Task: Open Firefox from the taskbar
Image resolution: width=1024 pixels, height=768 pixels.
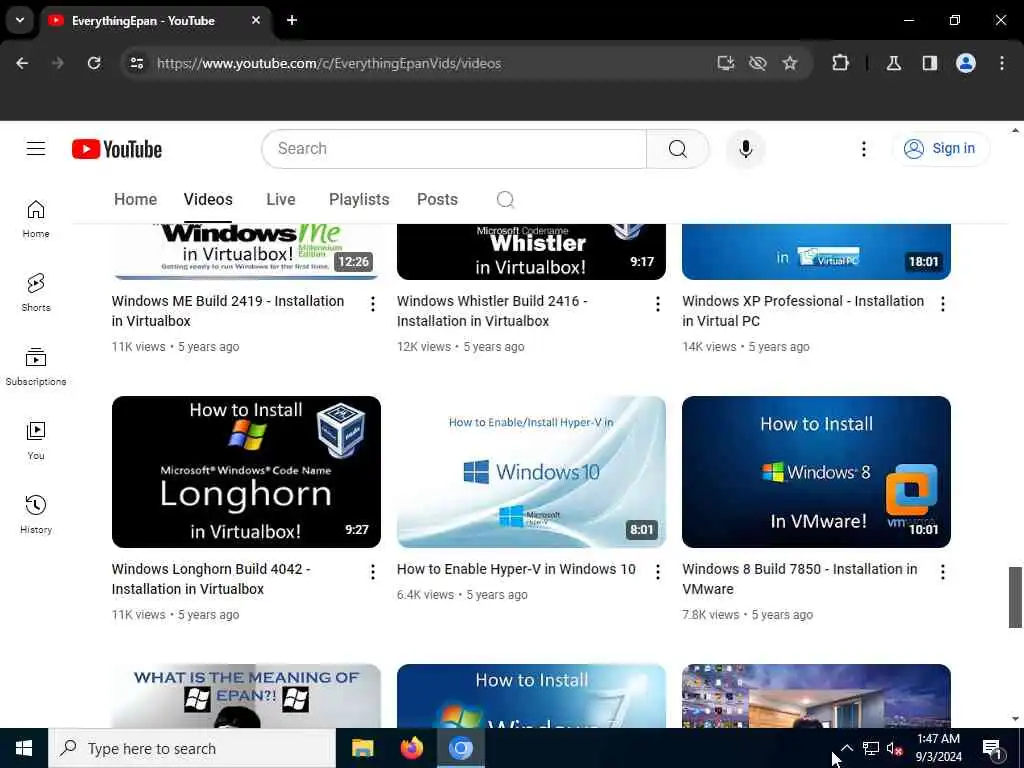Action: pyautogui.click(x=411, y=748)
